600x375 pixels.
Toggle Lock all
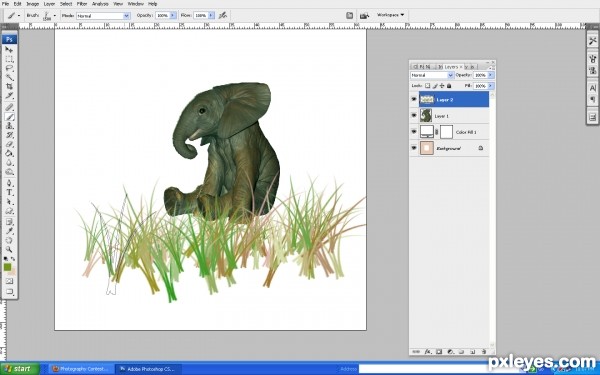(x=449, y=86)
